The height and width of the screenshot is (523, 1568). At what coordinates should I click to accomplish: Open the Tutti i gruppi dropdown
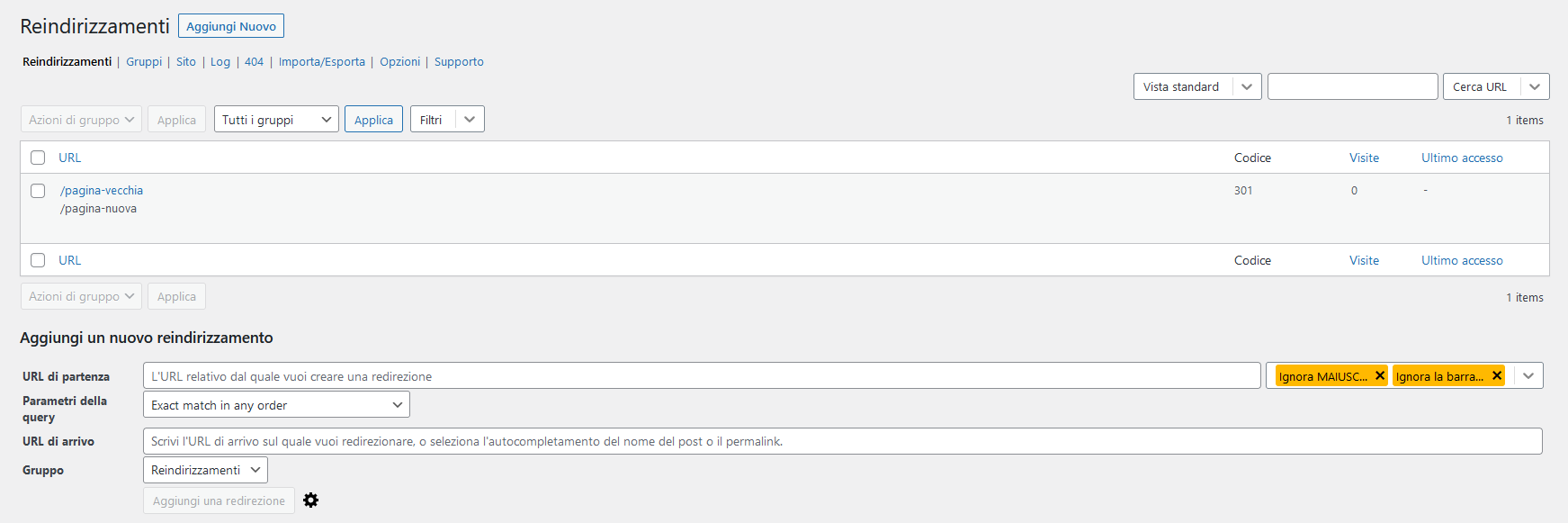click(x=276, y=120)
